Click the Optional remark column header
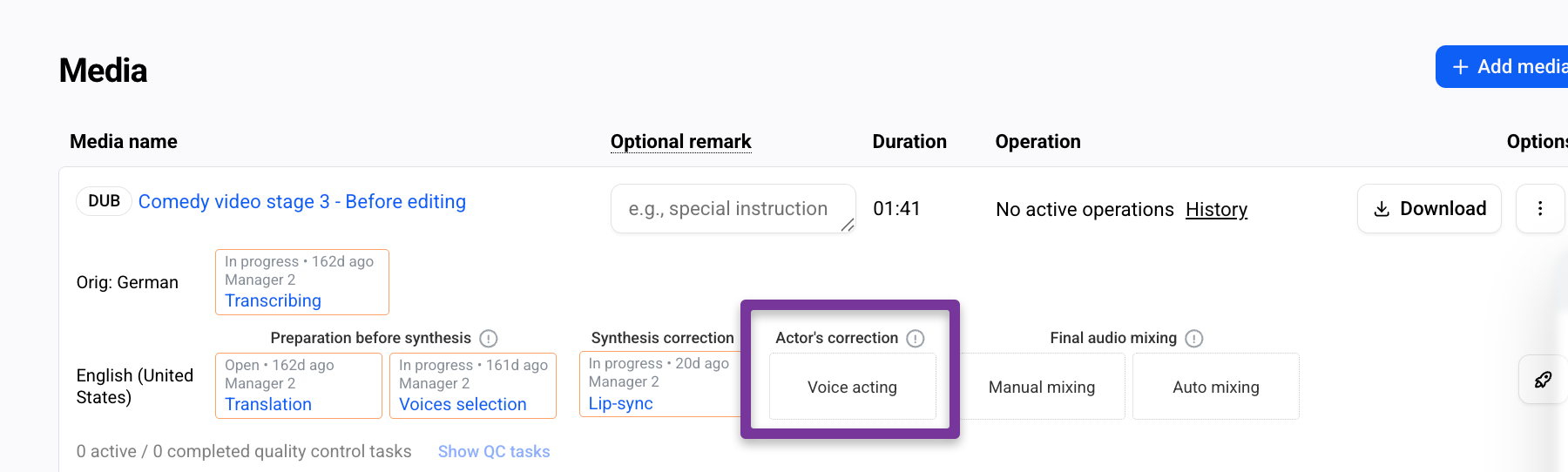 [x=681, y=141]
